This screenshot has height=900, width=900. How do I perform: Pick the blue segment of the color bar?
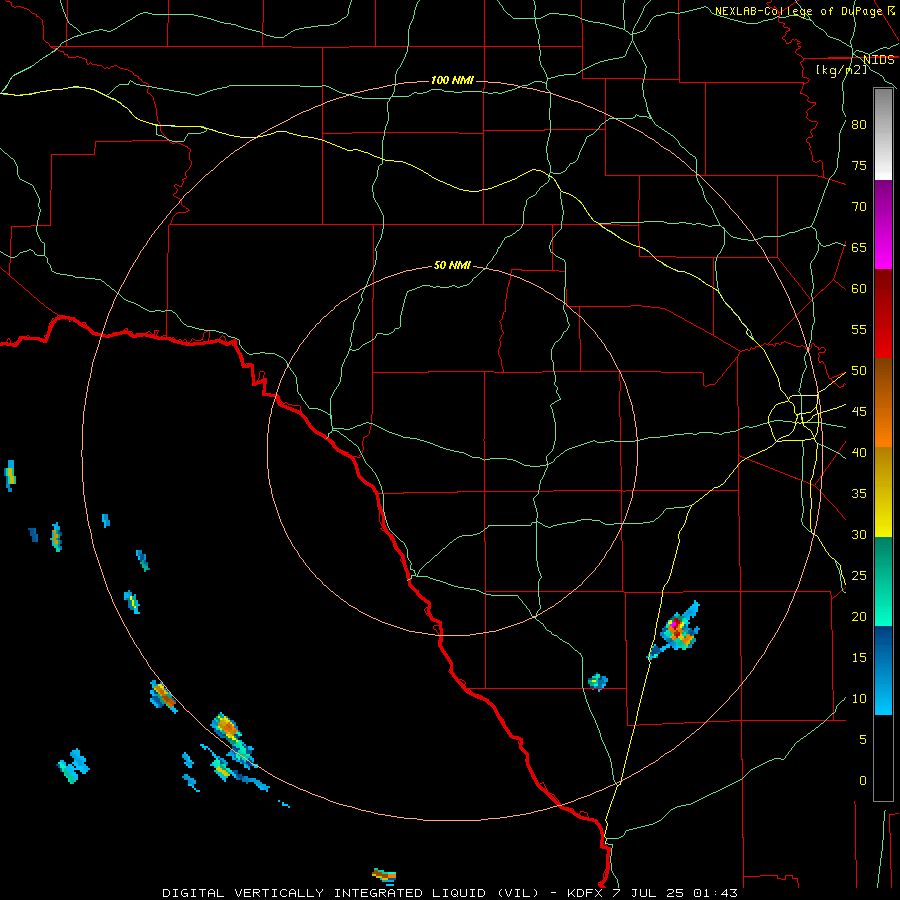tap(883, 670)
